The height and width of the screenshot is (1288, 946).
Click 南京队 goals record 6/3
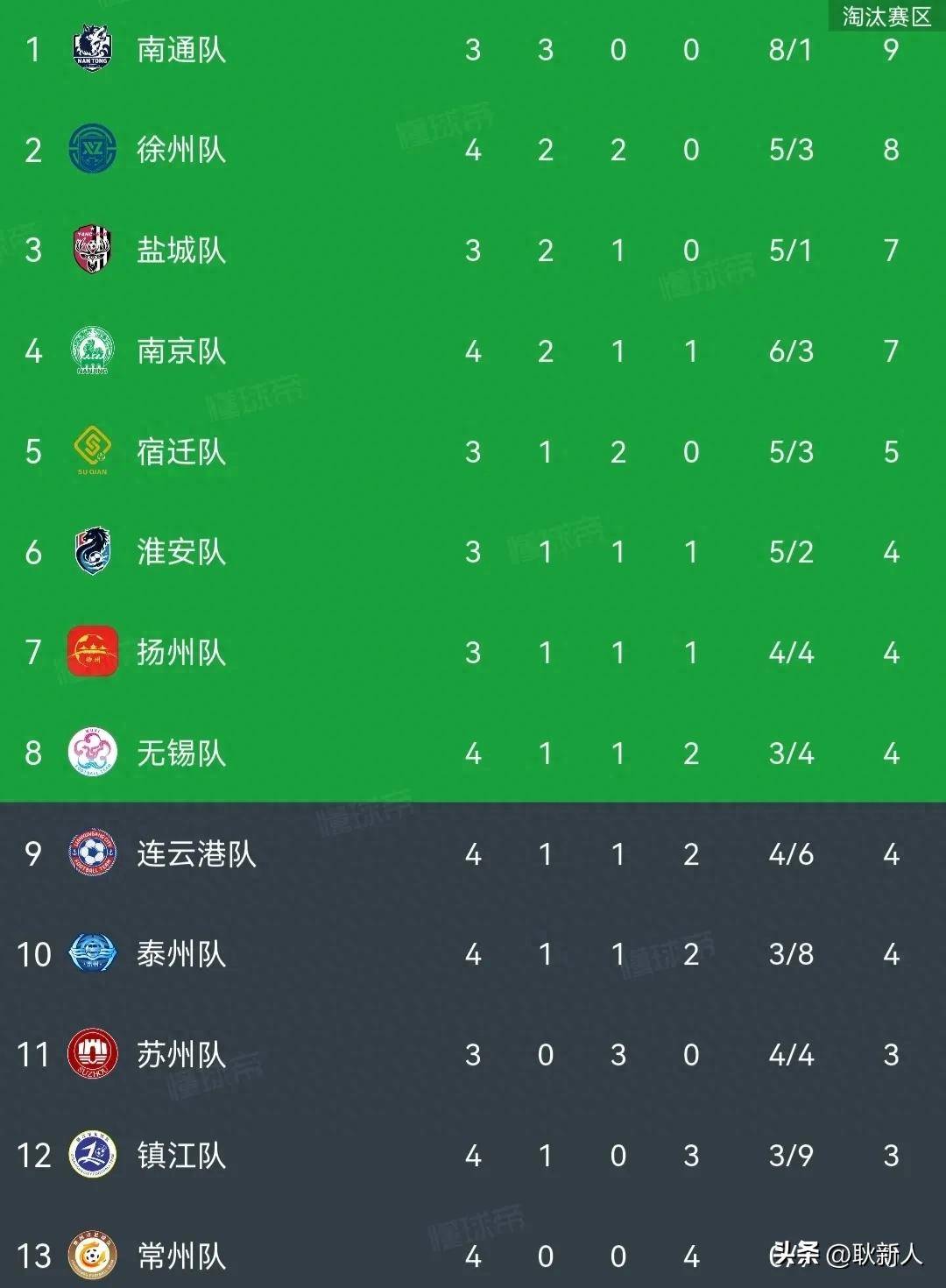click(x=791, y=351)
